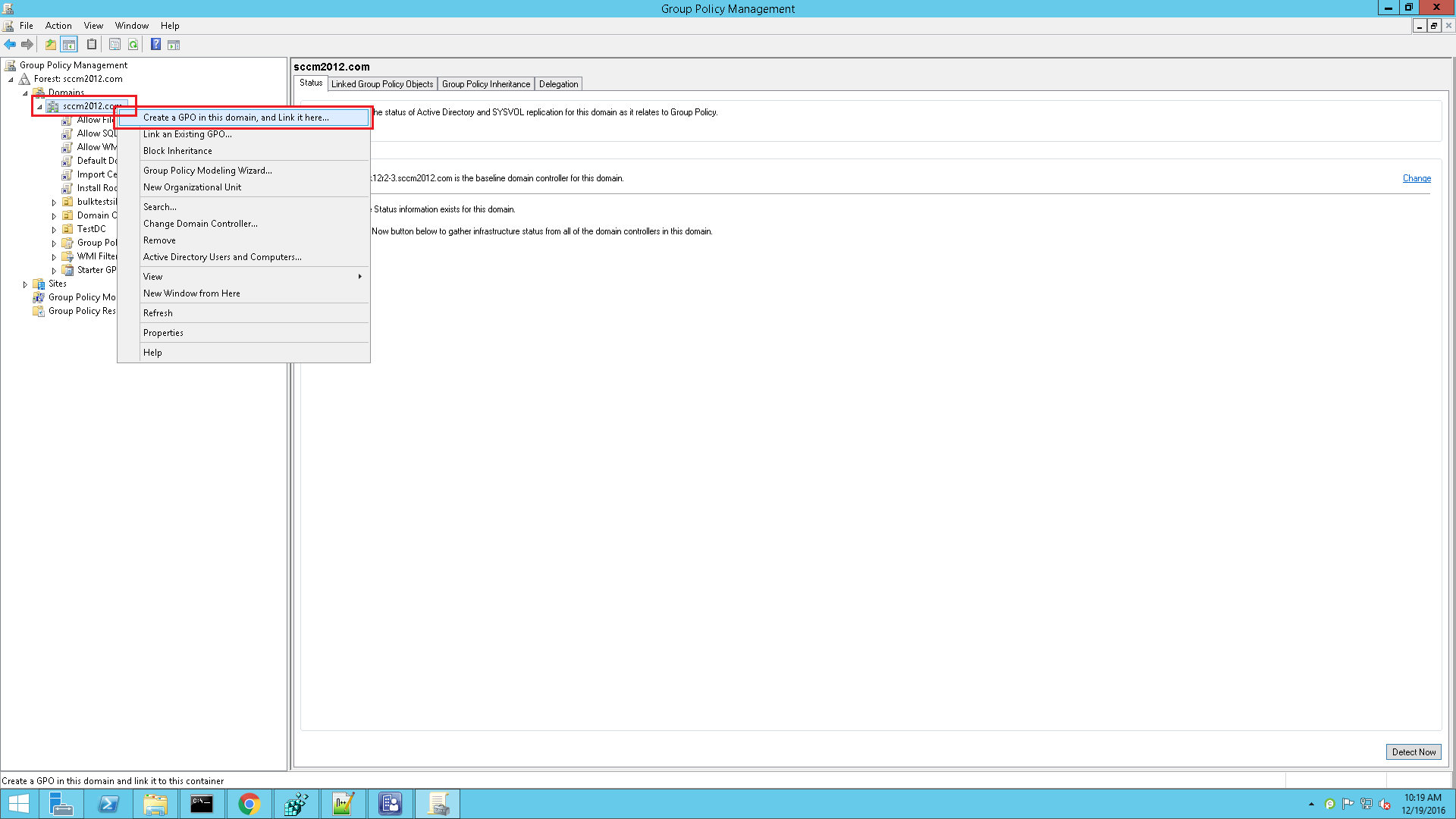Click the Change link for baseline domain controller
The width and height of the screenshot is (1456, 819).
pos(1417,178)
